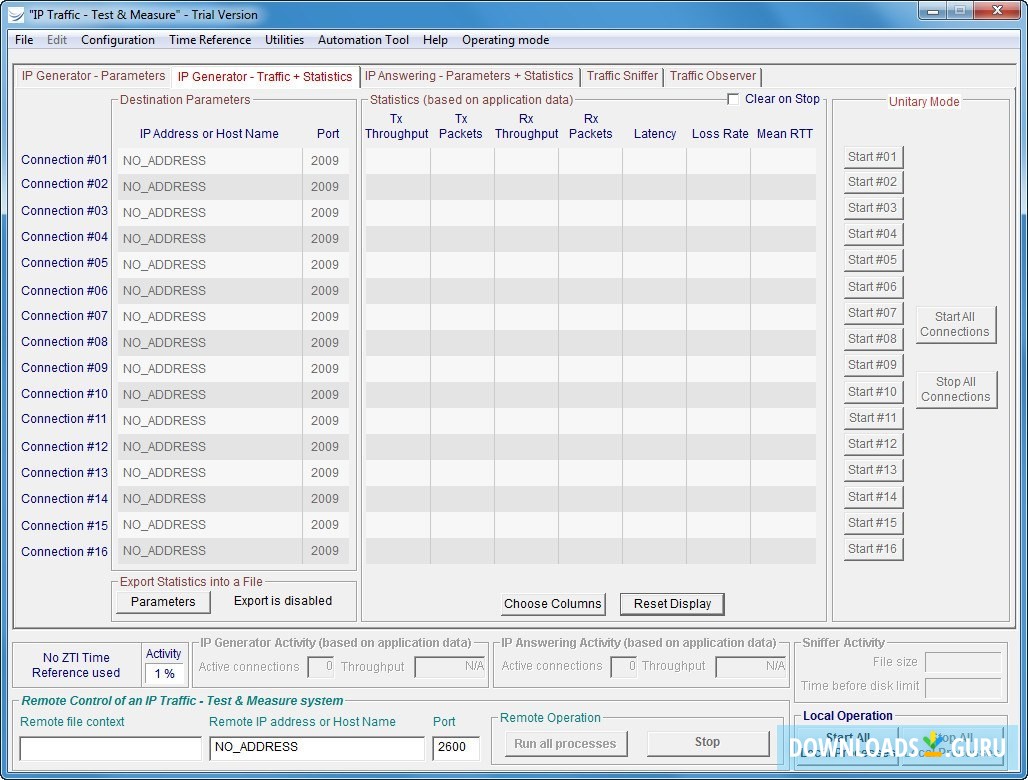Image resolution: width=1028 pixels, height=780 pixels.
Task: Open the Utilities menu
Action: coord(284,40)
